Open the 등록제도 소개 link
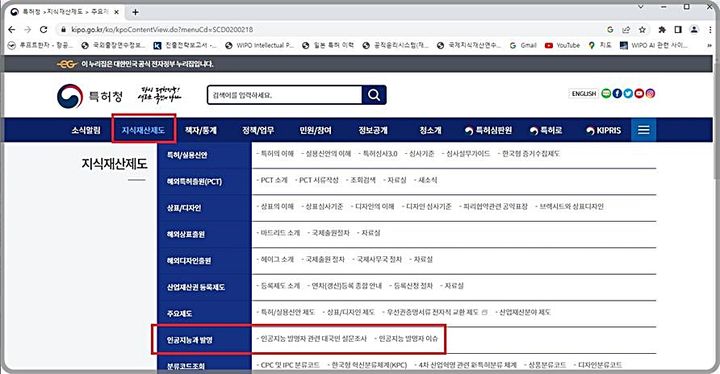The image size is (720, 374). [279, 285]
